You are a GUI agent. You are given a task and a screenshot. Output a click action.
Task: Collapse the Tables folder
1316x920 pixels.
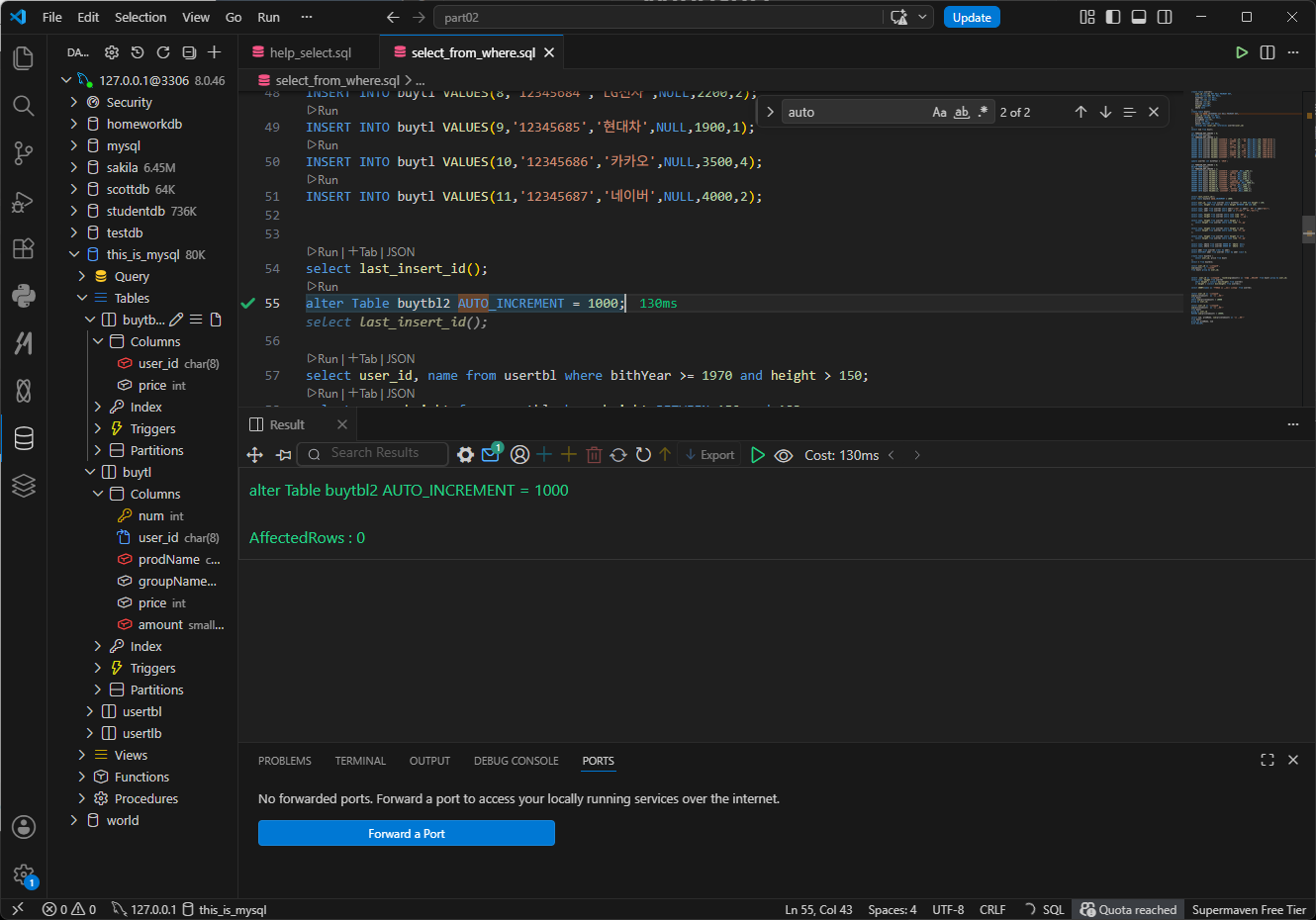[x=82, y=298]
